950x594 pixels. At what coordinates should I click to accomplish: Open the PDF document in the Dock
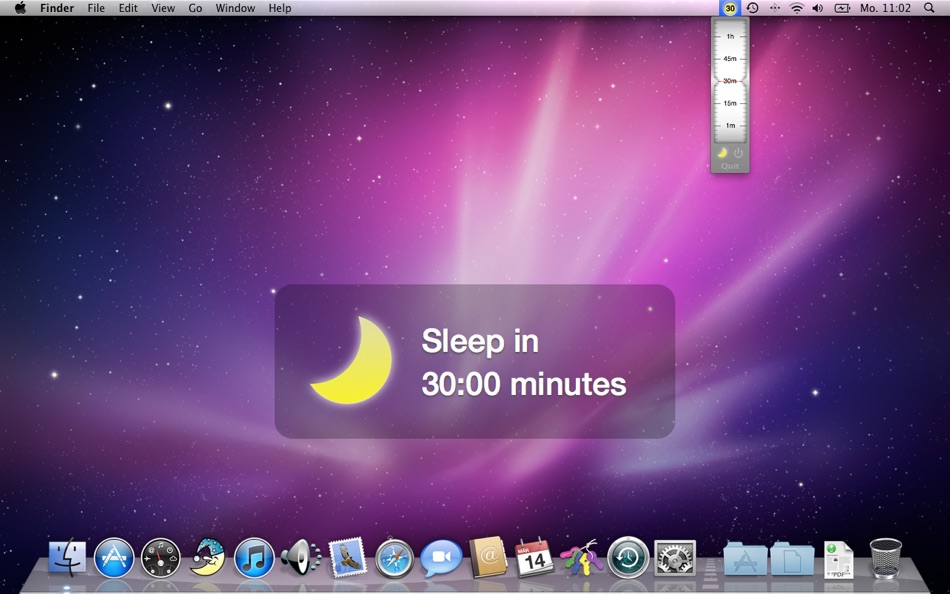coord(839,559)
